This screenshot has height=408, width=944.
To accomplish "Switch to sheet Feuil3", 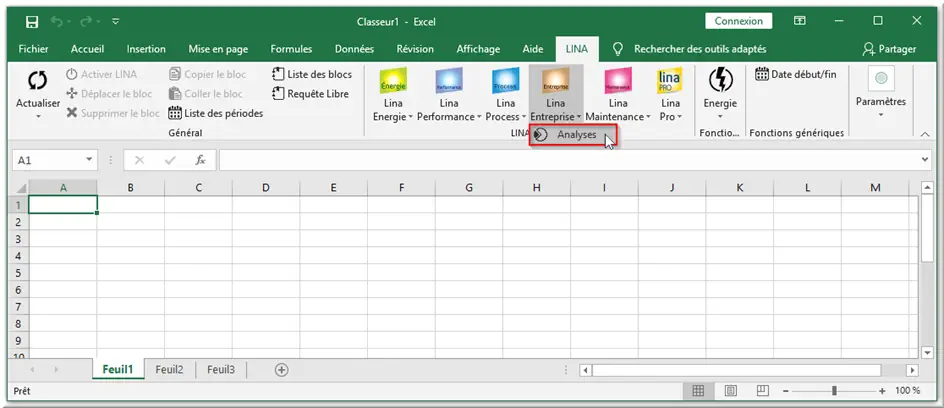I will [221, 369].
